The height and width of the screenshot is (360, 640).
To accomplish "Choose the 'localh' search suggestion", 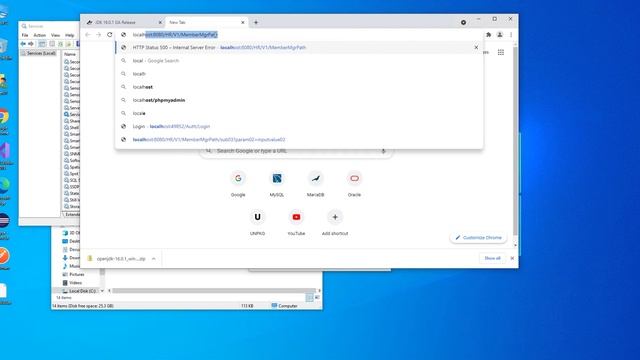I will (299, 74).
